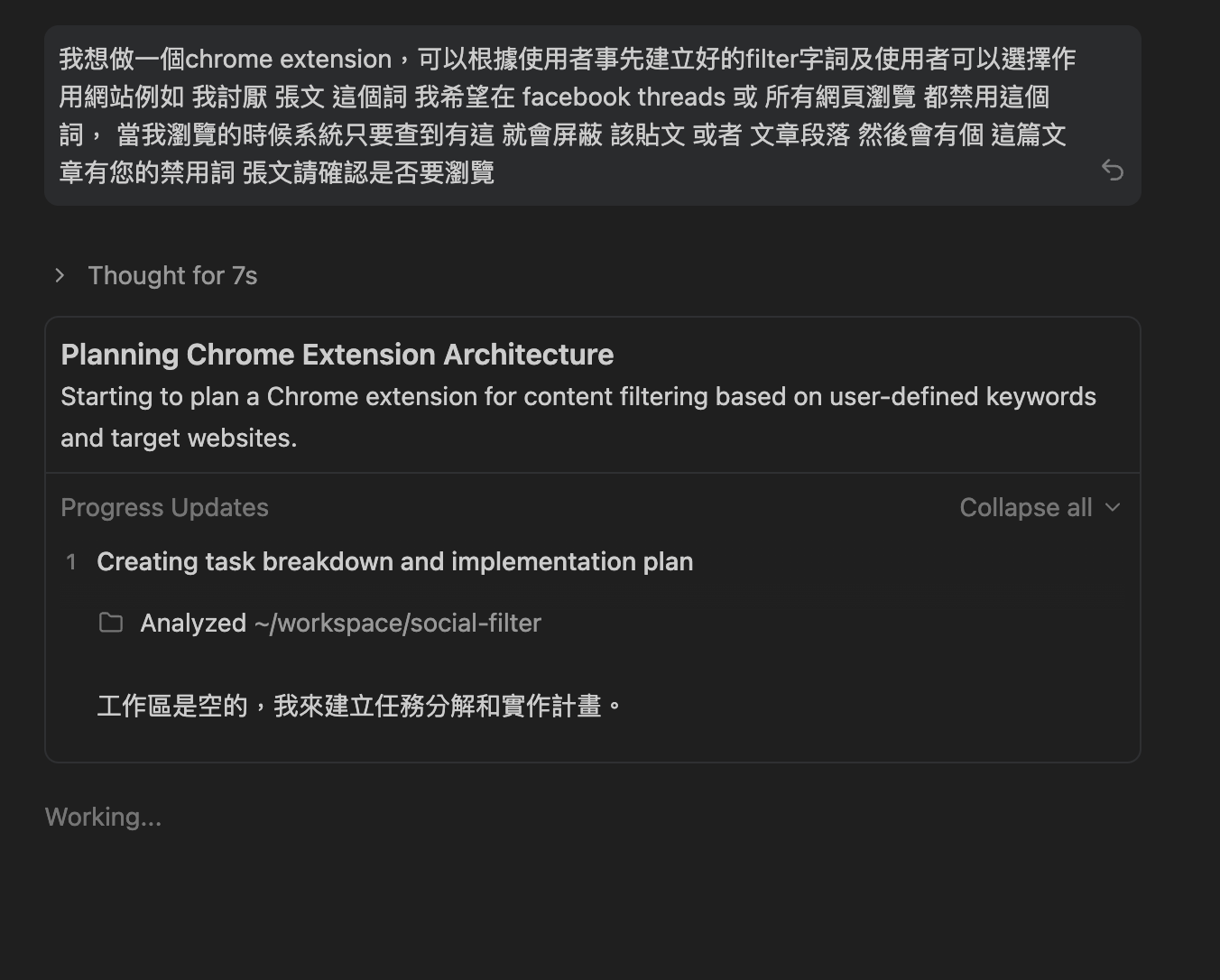The height and width of the screenshot is (980, 1220).
Task: Click the last line of the user prompt
Action: pos(276,171)
